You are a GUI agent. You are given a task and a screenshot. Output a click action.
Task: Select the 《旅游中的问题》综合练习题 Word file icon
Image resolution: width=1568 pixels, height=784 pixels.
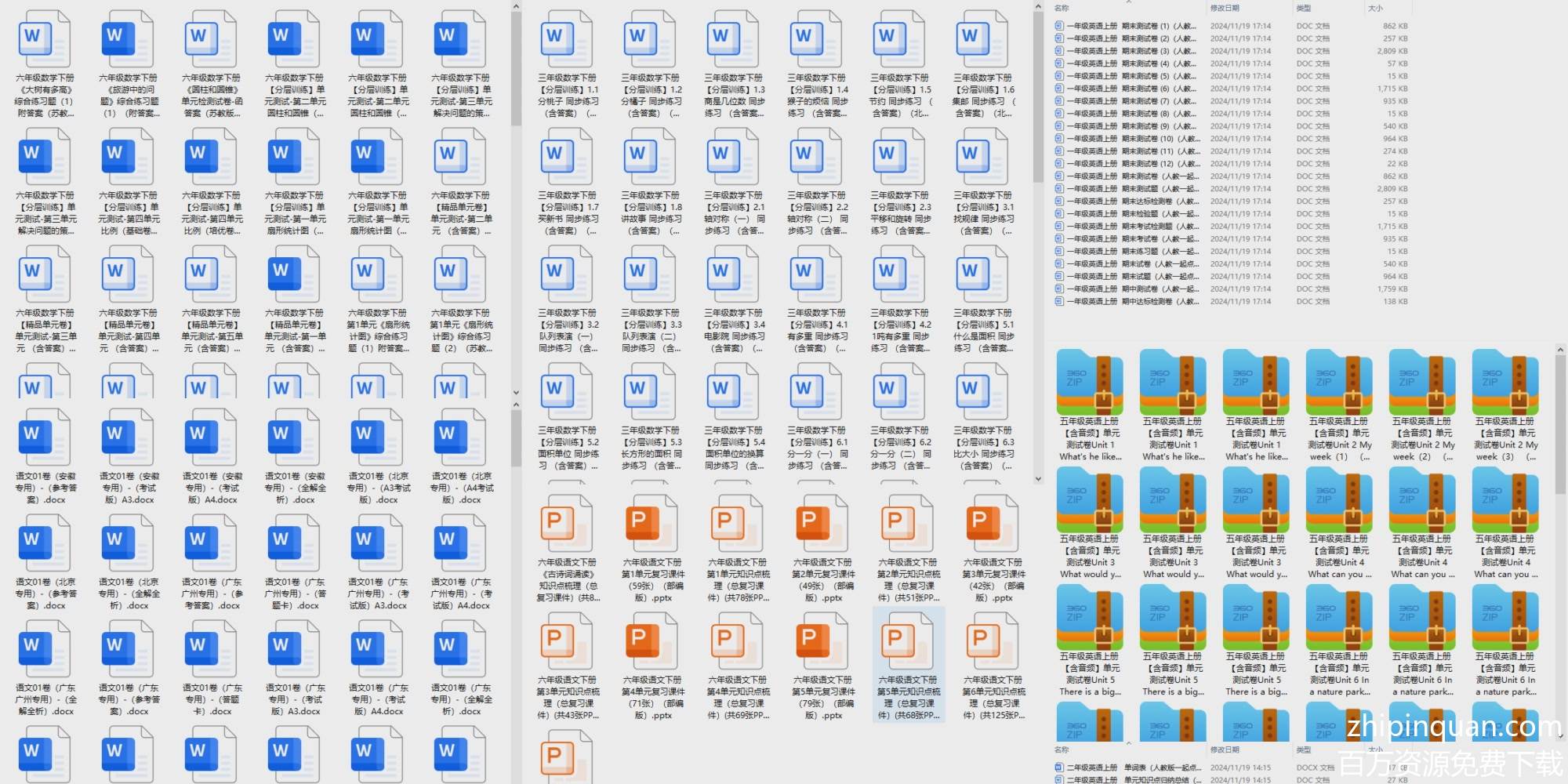[128, 38]
